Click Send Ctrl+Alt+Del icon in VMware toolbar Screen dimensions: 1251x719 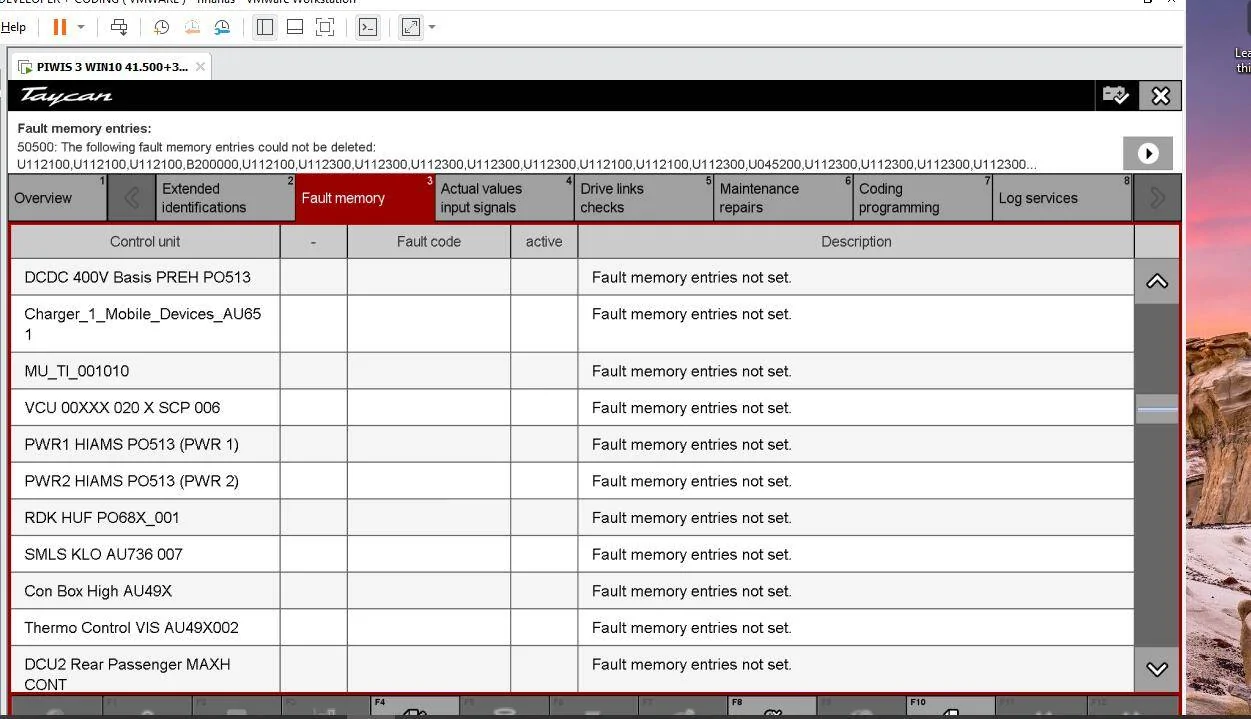(119, 27)
